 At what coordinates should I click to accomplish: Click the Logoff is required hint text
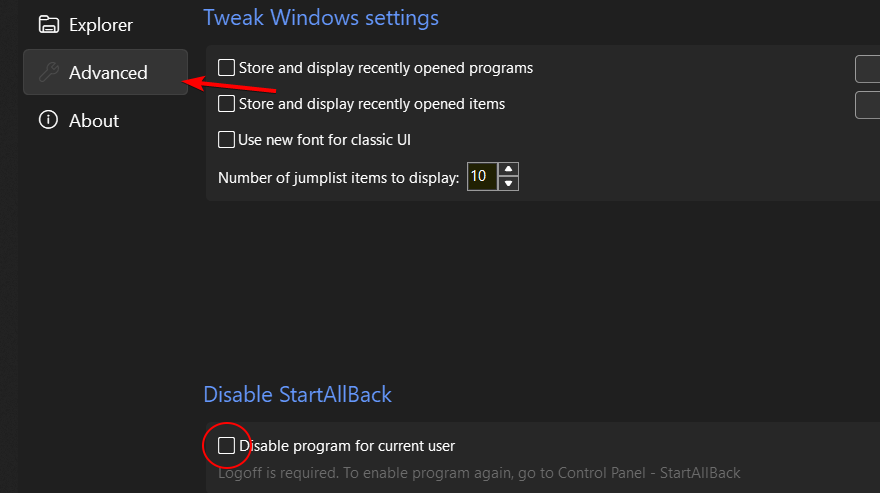coord(479,473)
